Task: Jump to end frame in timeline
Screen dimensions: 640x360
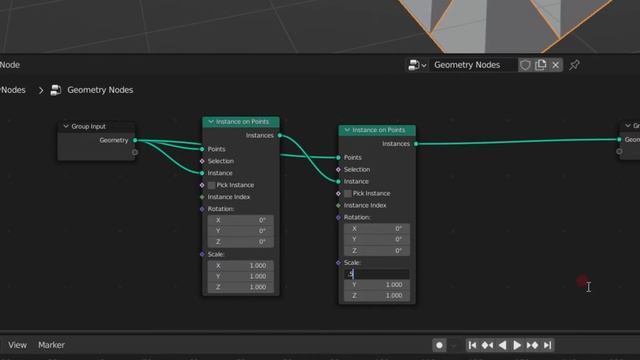Action: coord(548,345)
